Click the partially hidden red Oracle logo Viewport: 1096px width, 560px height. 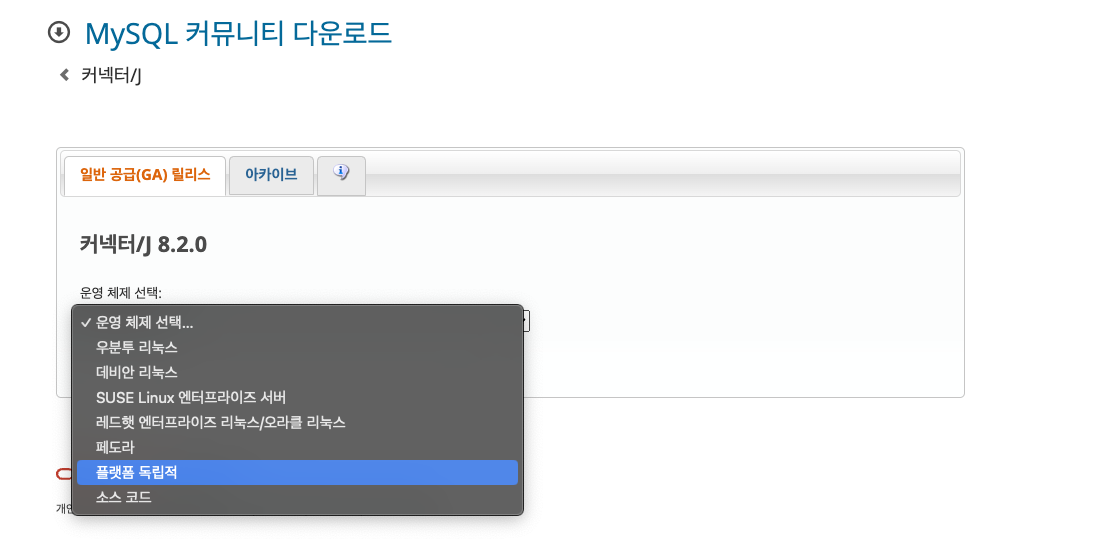64,474
